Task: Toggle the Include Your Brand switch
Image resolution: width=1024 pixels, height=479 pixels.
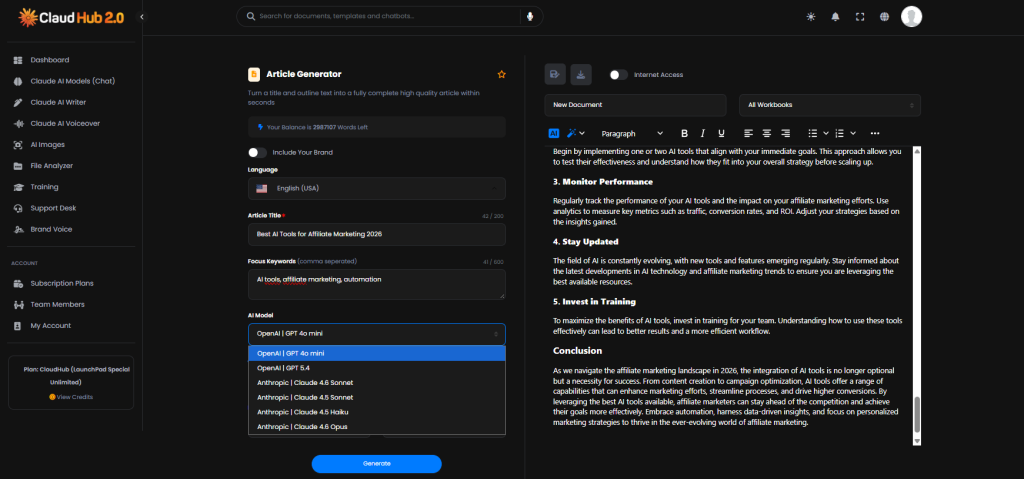Action: click(257, 152)
